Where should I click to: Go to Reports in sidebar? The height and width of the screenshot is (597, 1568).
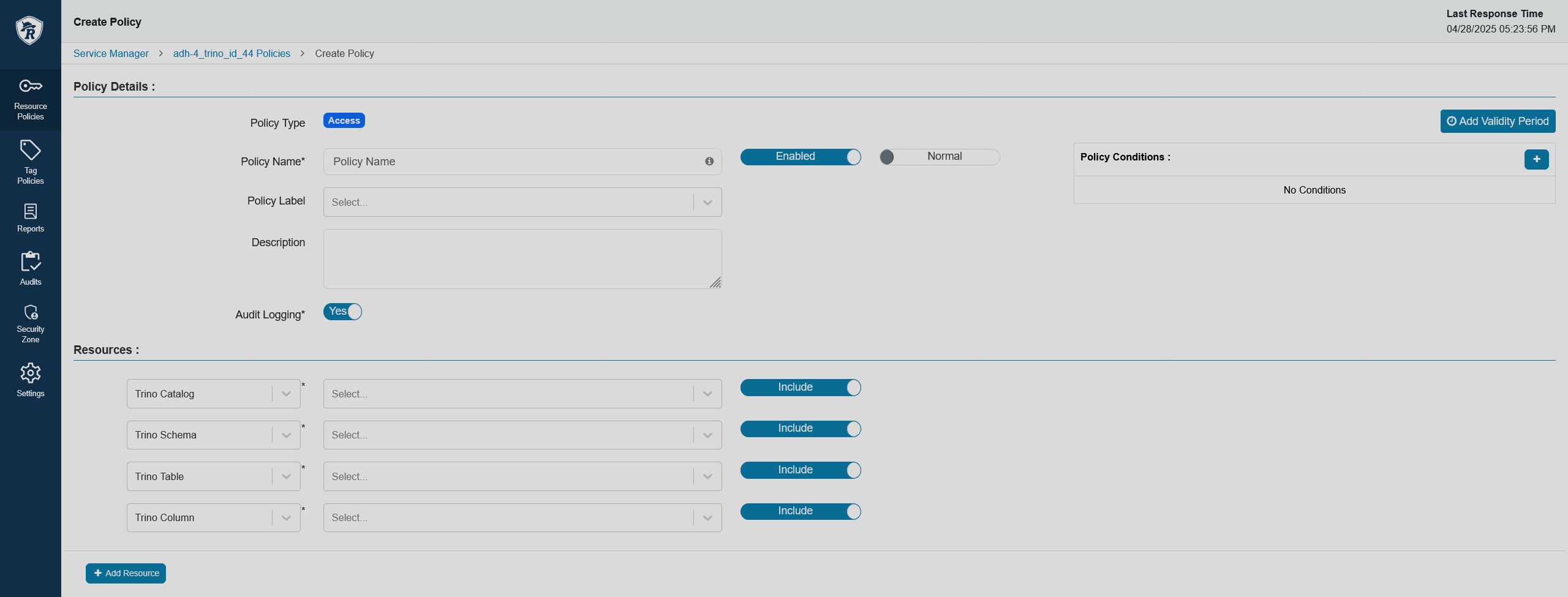coord(31,218)
